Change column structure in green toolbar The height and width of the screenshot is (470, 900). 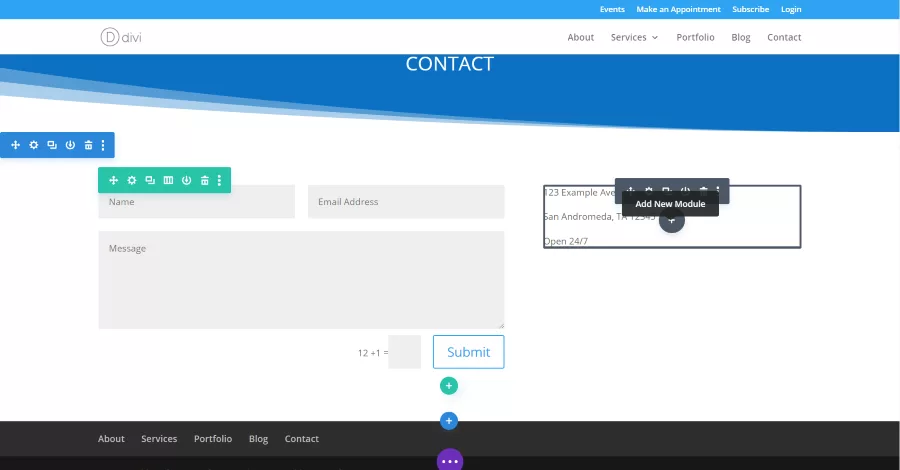coord(168,180)
